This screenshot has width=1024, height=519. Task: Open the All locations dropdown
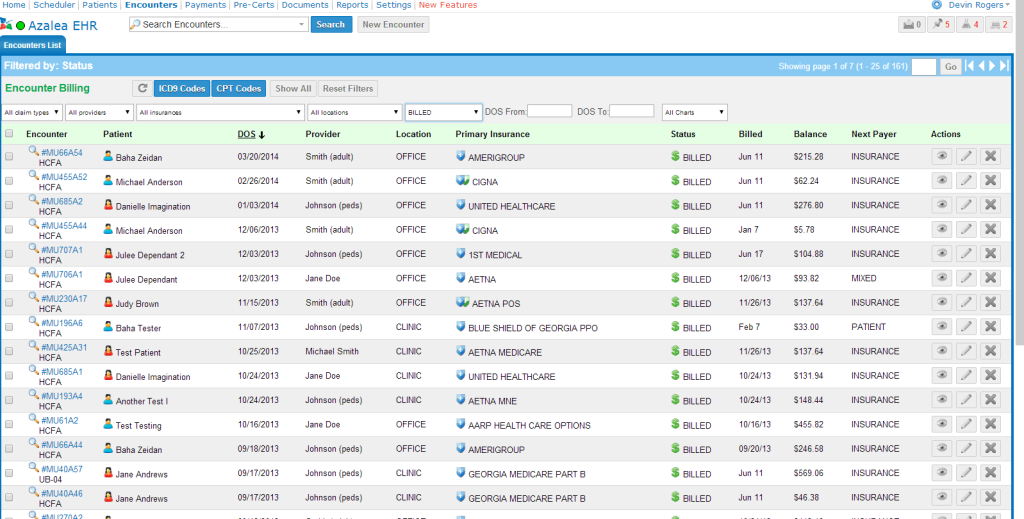click(x=355, y=112)
